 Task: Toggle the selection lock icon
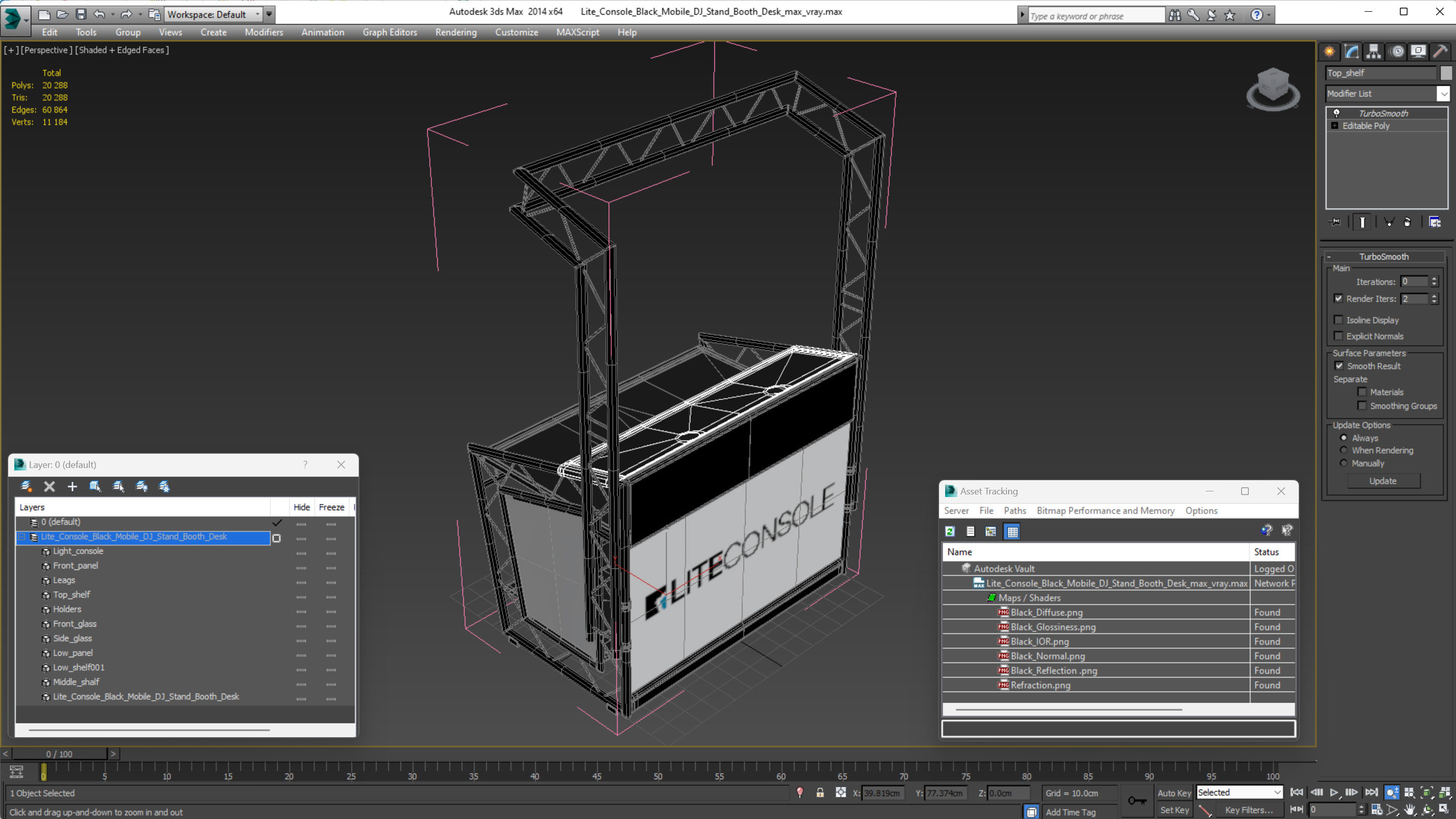click(820, 792)
